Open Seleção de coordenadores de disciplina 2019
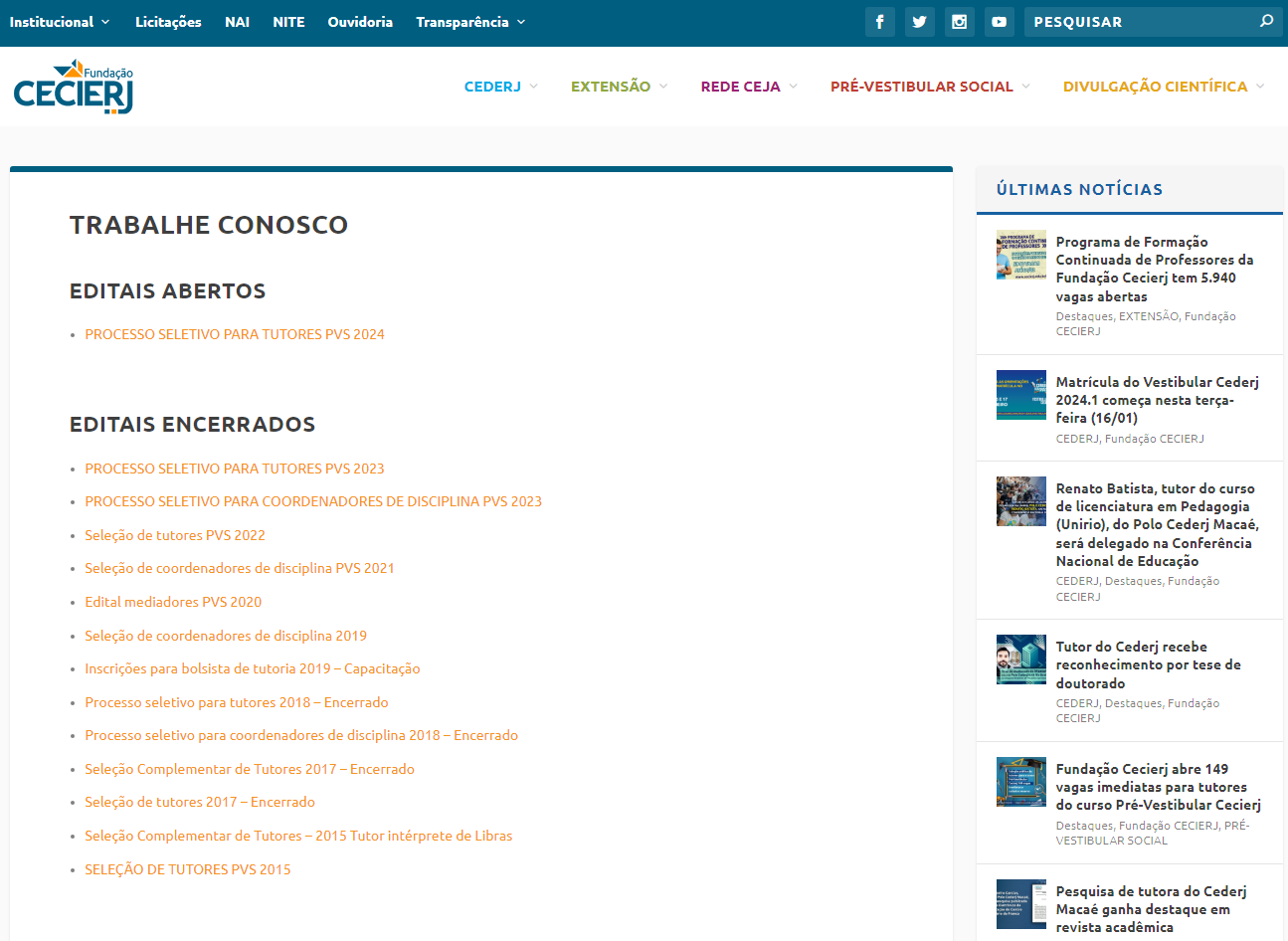The width and height of the screenshot is (1288, 941). 226,636
